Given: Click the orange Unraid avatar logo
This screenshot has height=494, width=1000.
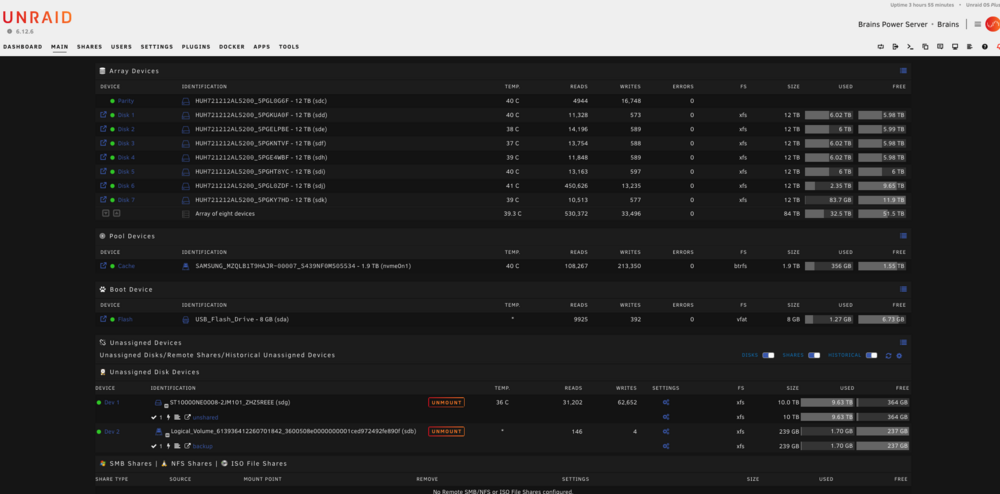Looking at the screenshot, I should (992, 24).
